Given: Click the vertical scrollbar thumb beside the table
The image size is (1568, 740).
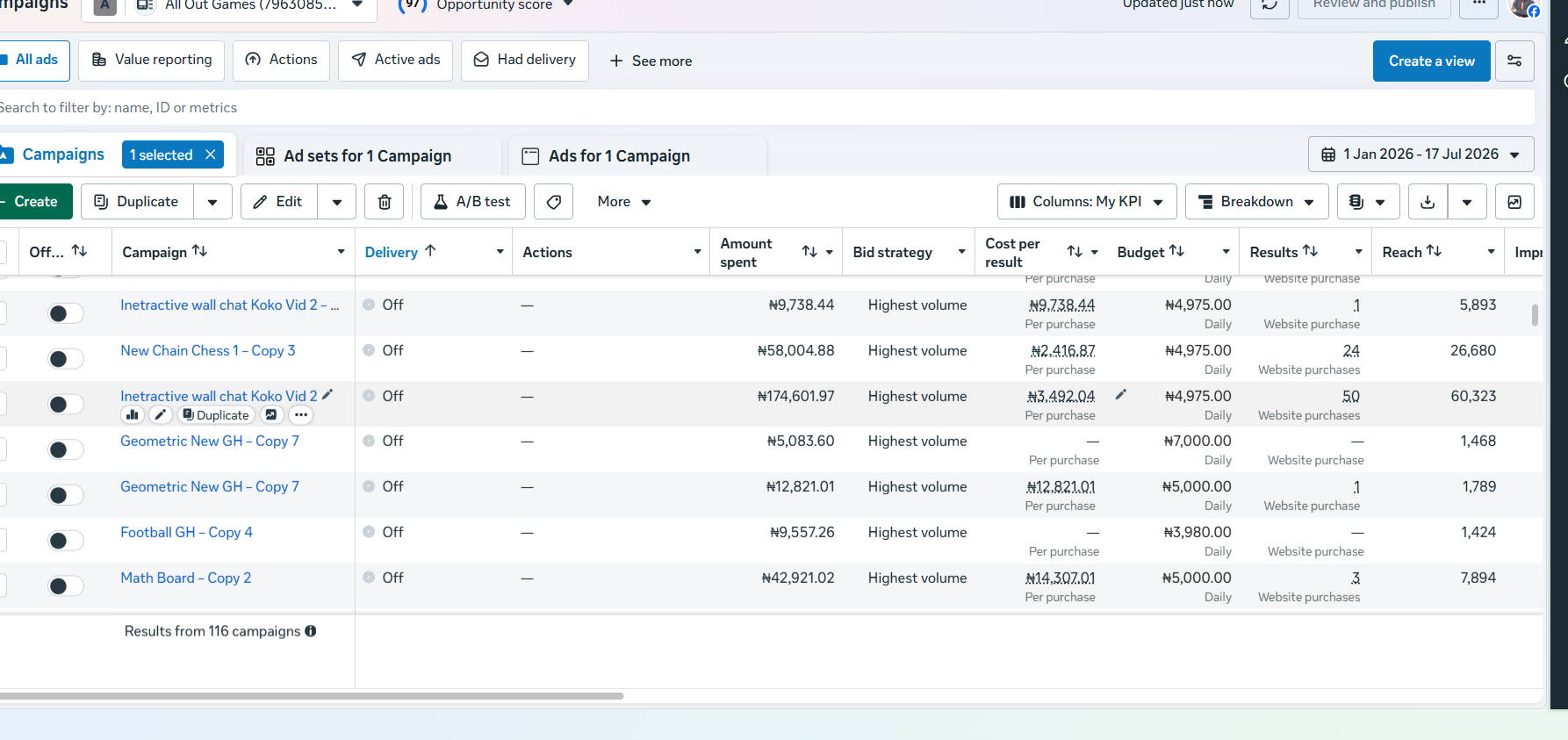Looking at the screenshot, I should coord(1535,314).
